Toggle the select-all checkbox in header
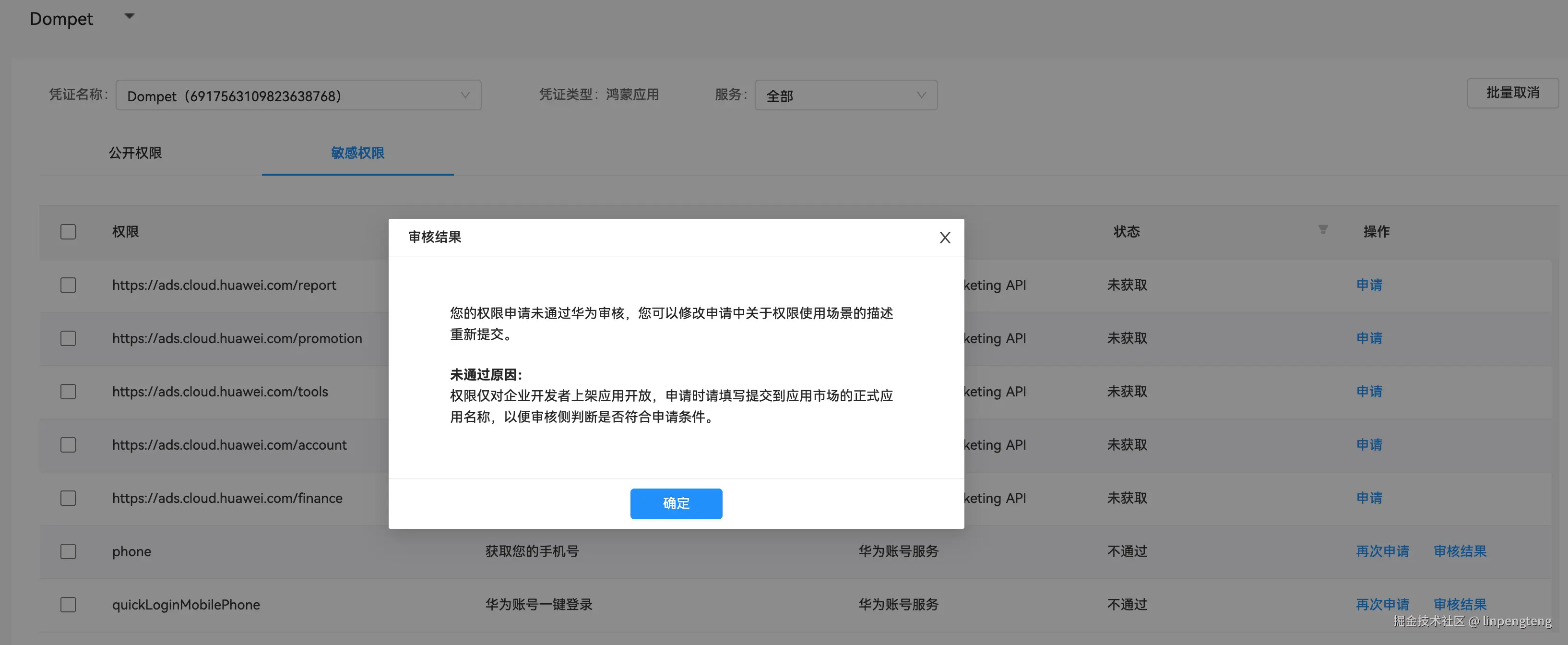Viewport: 1568px width, 645px height. [68, 231]
